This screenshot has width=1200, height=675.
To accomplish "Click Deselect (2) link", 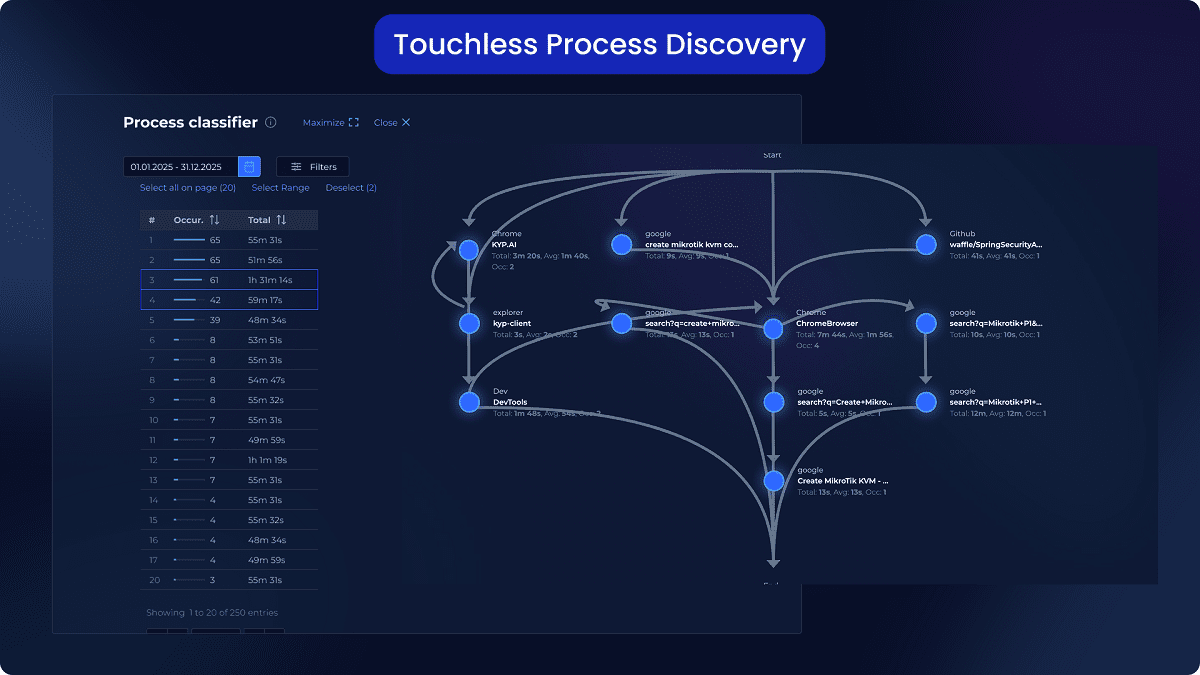I will 351,188.
